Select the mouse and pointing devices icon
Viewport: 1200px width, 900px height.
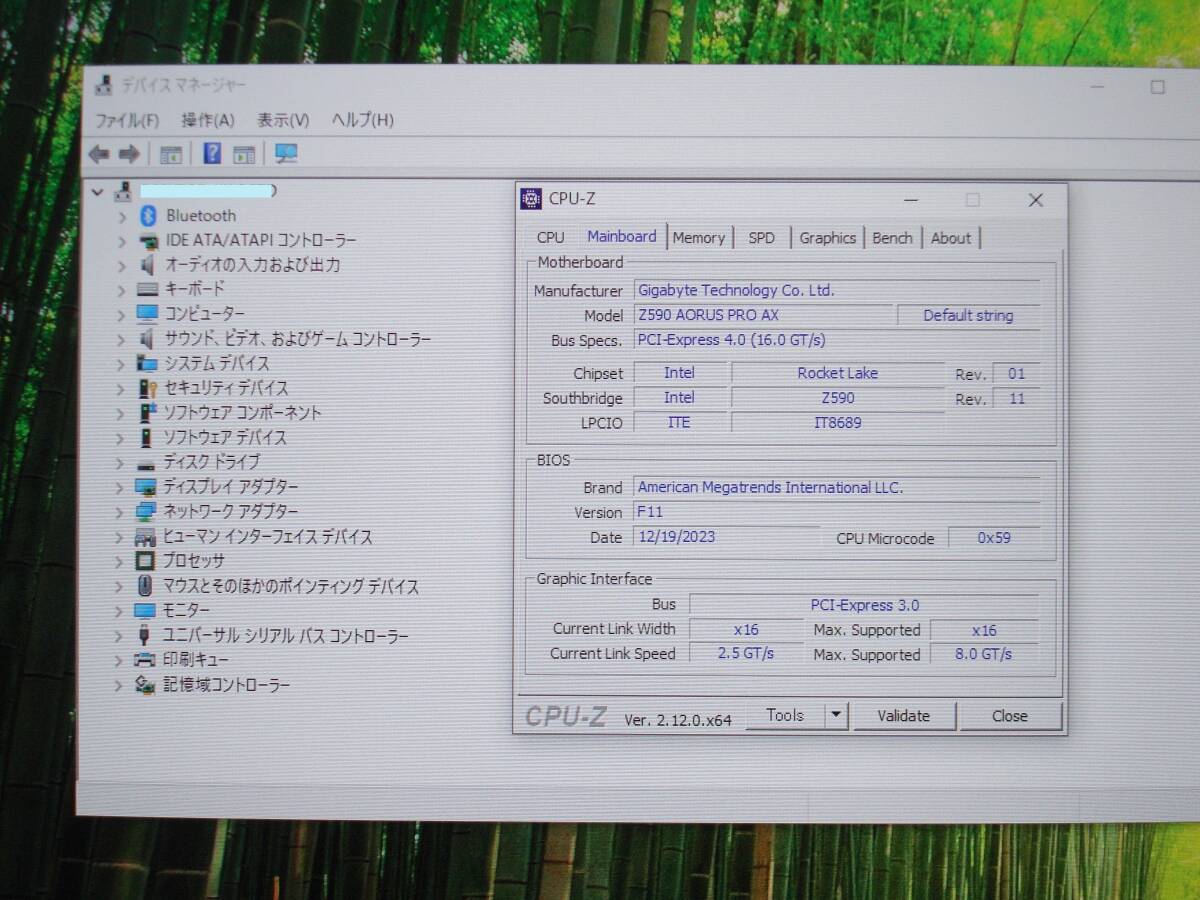click(145, 586)
